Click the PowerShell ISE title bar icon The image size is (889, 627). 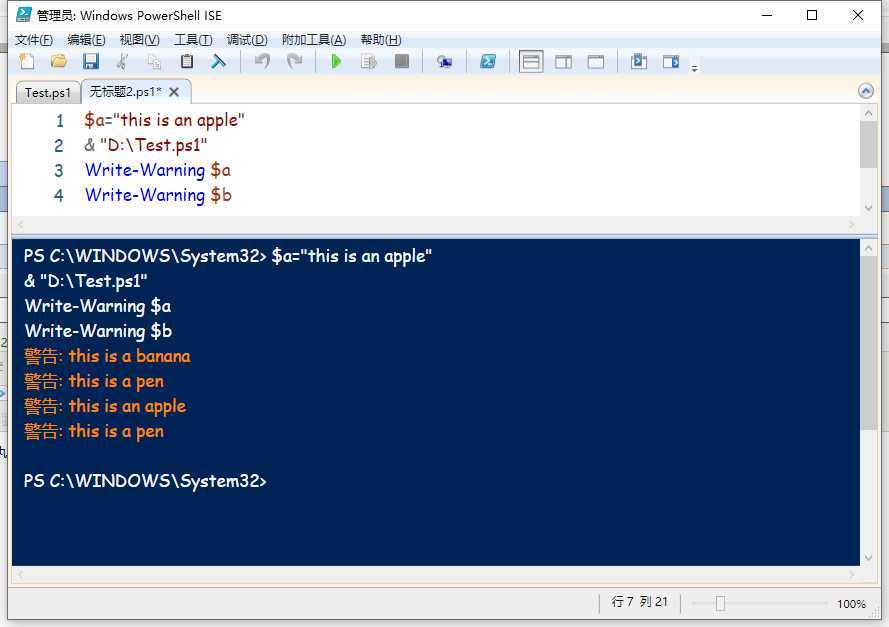23,15
